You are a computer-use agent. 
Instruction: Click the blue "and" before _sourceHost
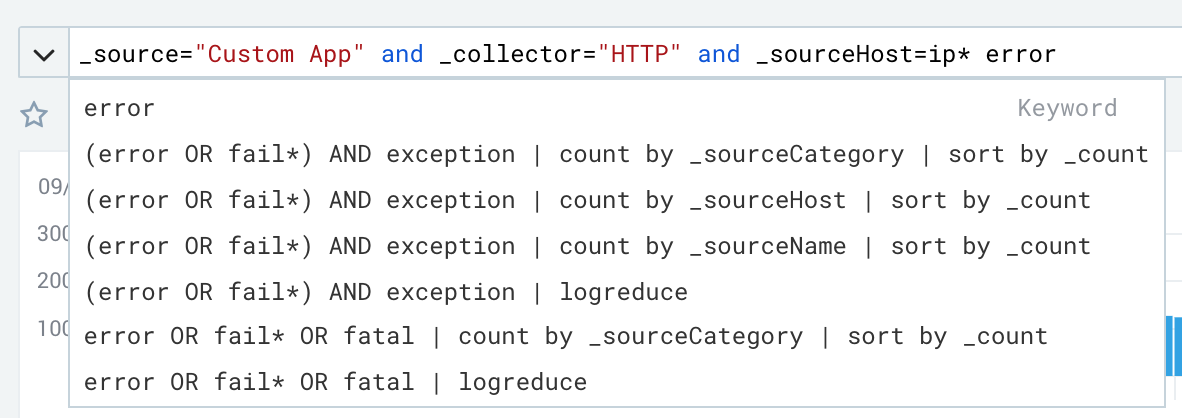(719, 54)
